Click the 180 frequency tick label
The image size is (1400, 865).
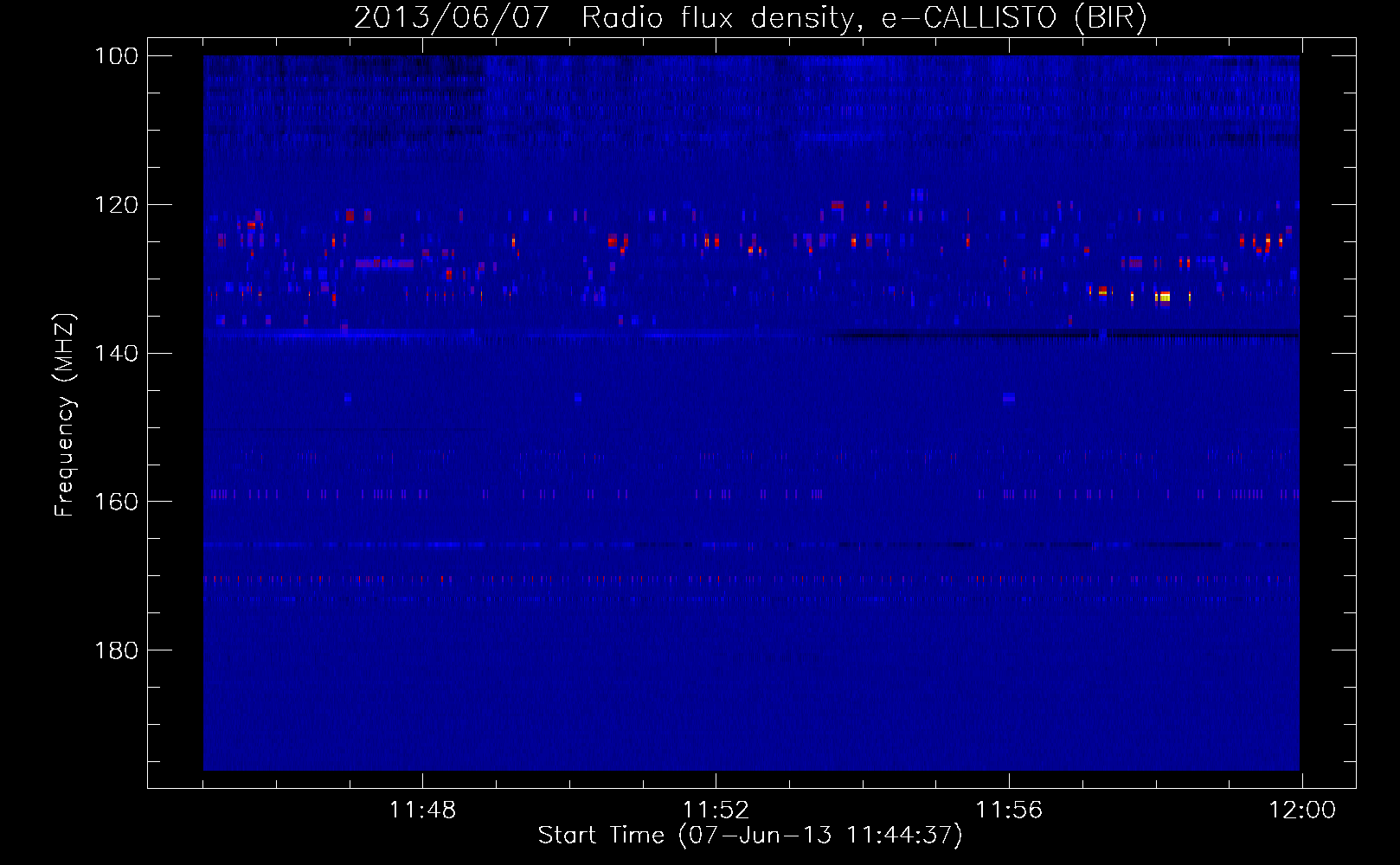click(116, 650)
